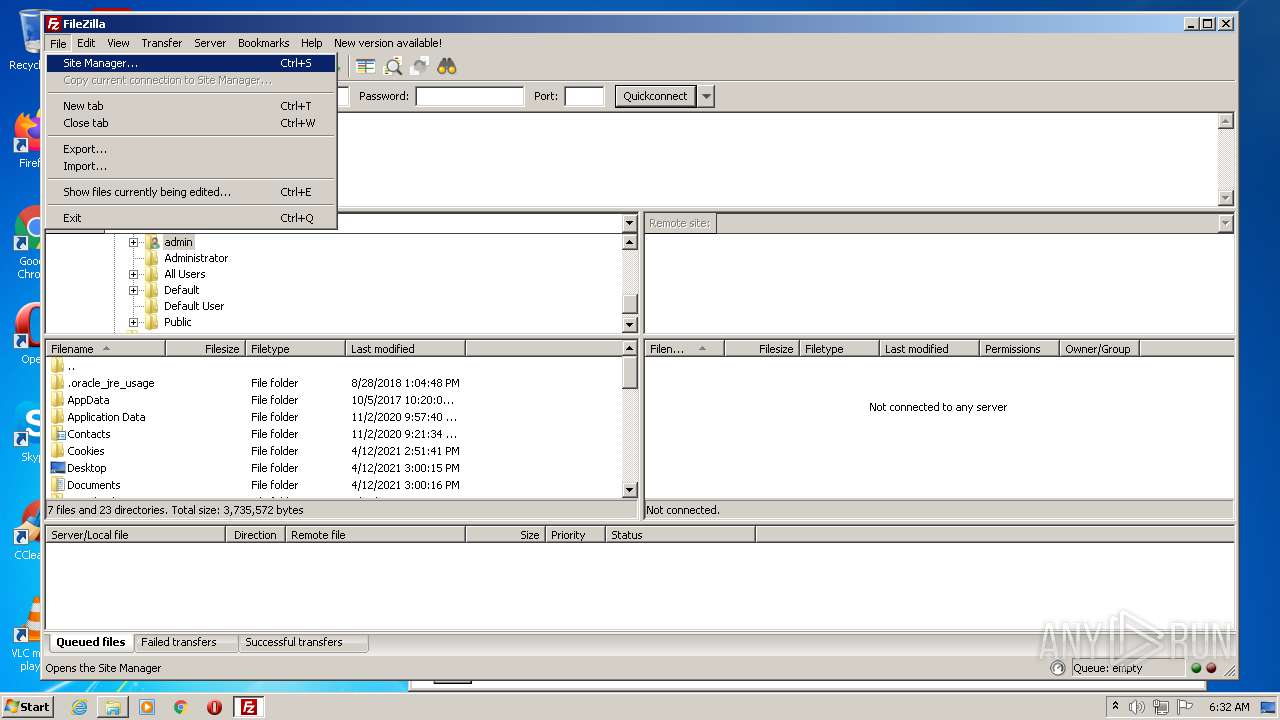Click the Action Center flag tray icon
The image size is (1280, 720).
(1184, 707)
